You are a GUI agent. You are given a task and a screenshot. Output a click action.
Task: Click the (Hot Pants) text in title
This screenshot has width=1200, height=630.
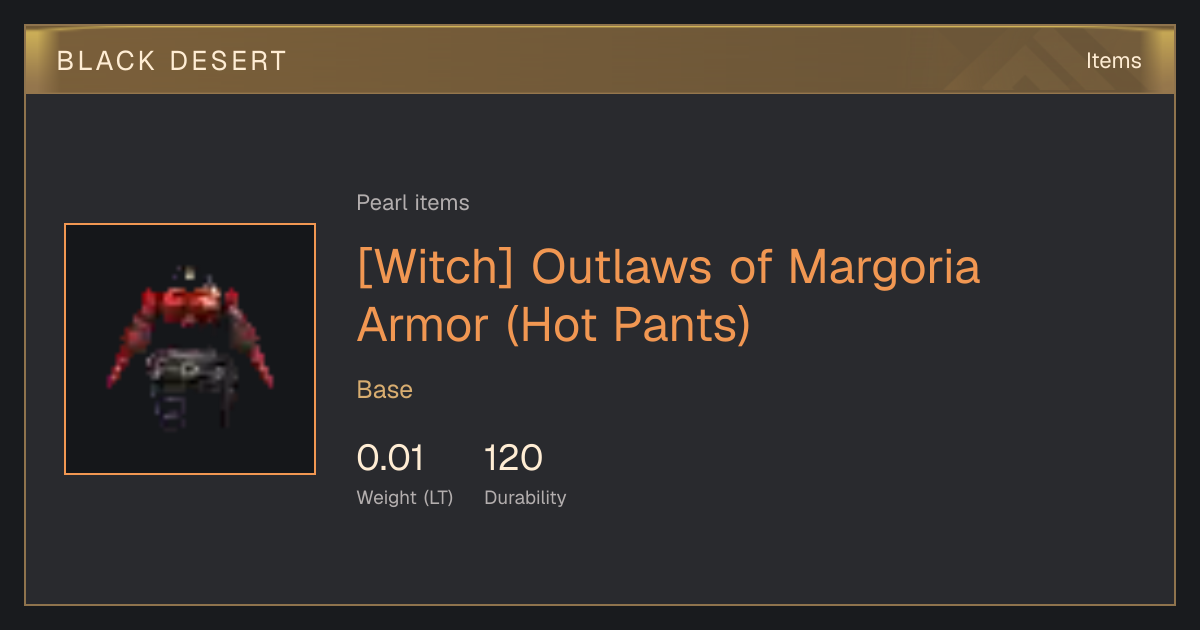coord(629,325)
